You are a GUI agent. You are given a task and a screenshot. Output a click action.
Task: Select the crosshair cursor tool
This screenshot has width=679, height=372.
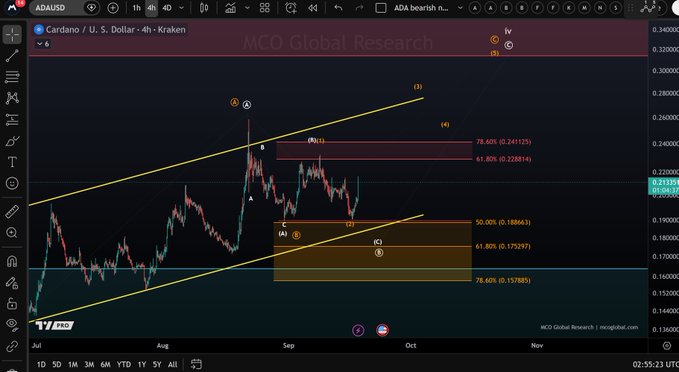[x=12, y=35]
